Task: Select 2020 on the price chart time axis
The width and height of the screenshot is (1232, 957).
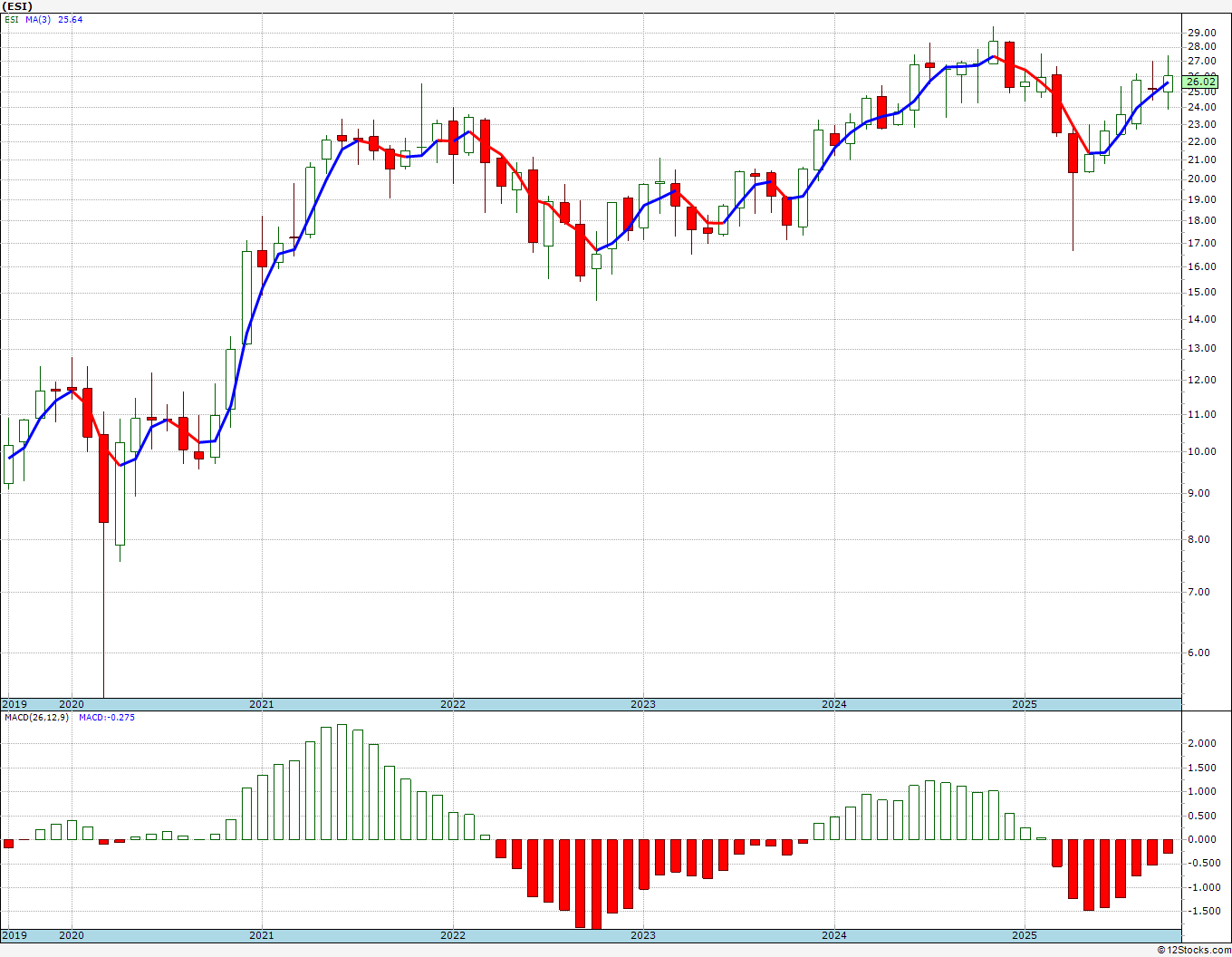Action: pyautogui.click(x=72, y=704)
